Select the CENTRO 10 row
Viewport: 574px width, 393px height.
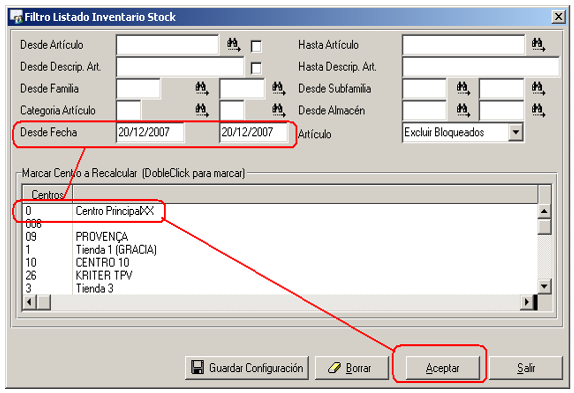[280, 262]
